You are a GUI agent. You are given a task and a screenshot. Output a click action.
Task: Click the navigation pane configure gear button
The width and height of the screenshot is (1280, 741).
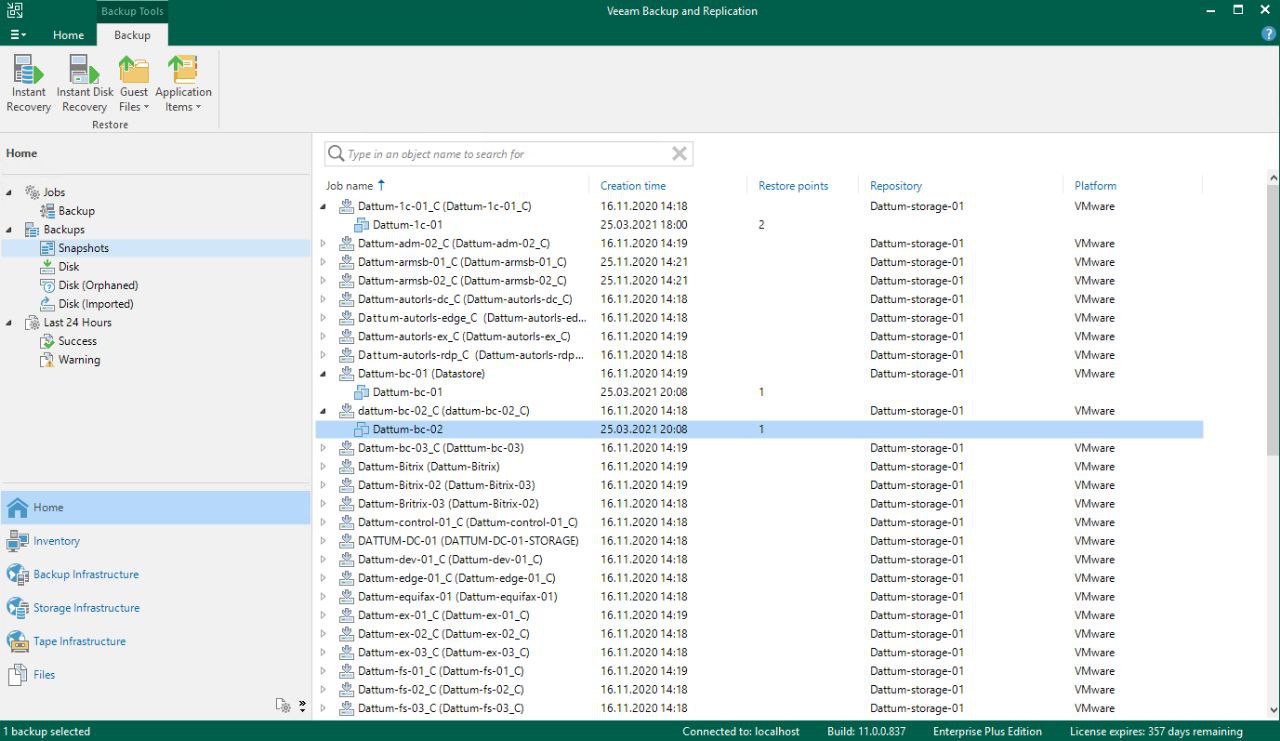point(284,706)
